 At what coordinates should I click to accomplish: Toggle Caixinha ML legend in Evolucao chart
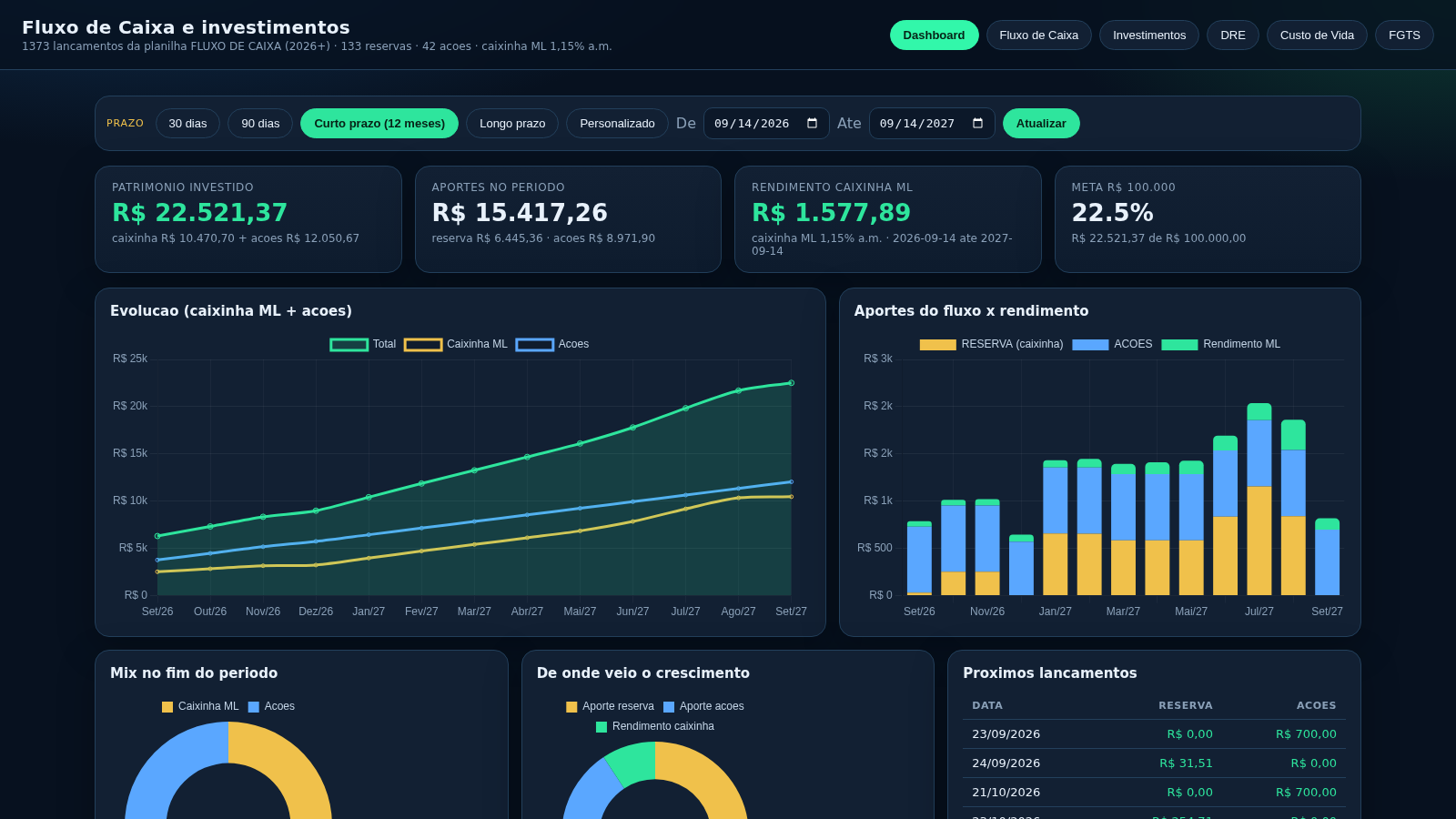click(x=456, y=344)
